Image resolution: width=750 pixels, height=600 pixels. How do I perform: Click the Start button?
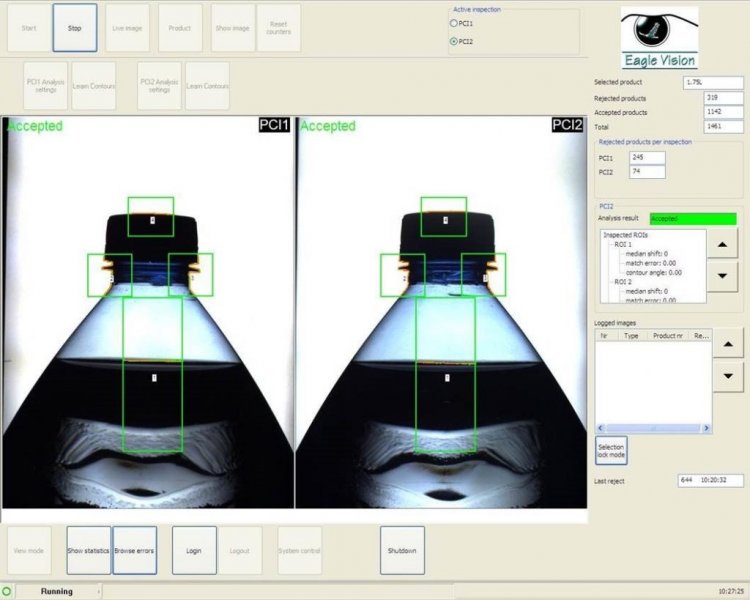tap(29, 28)
